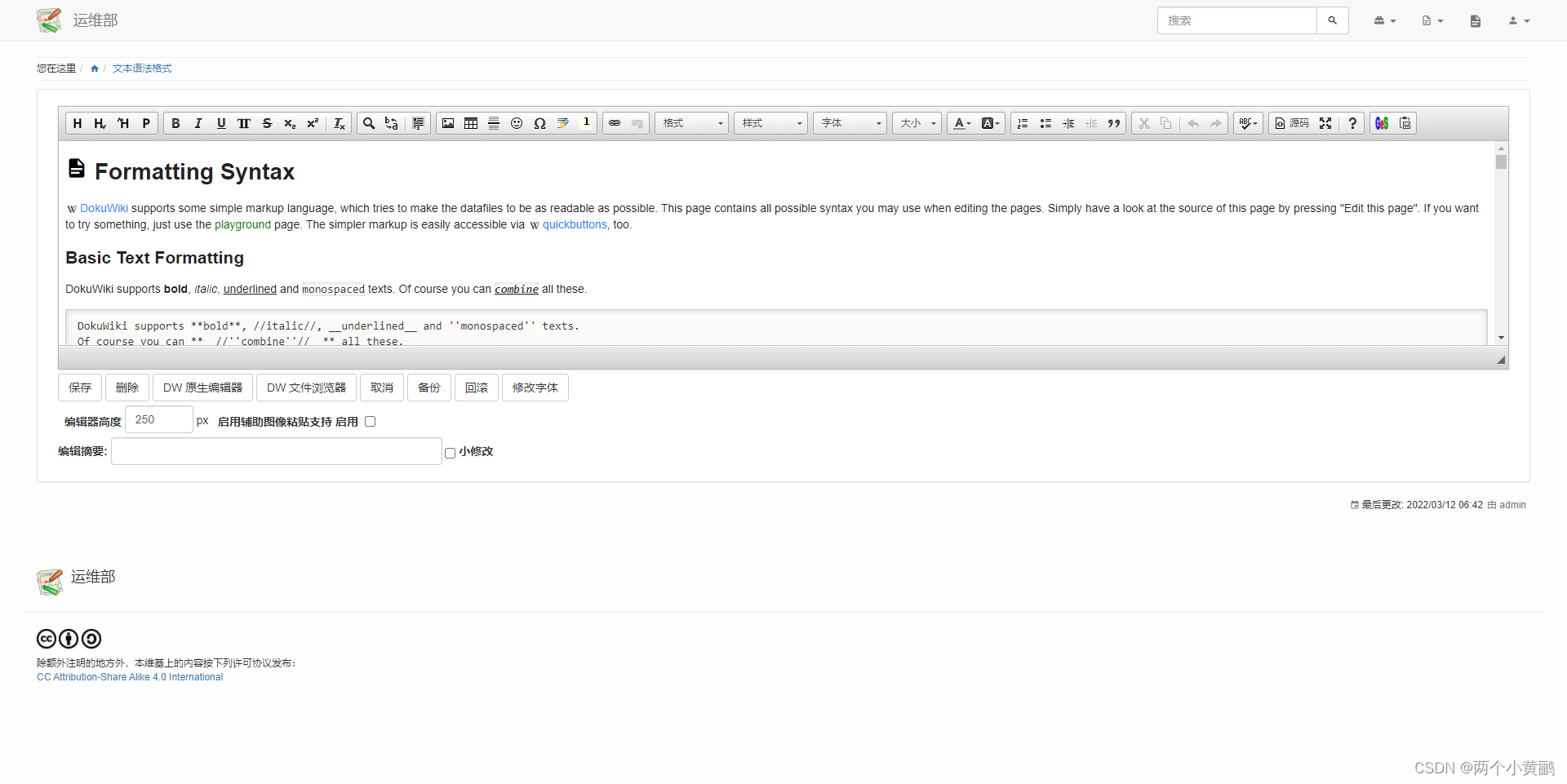This screenshot has height=784, width=1567.
Task: Click the paste-from-Word clipboard icon
Action: [1405, 123]
